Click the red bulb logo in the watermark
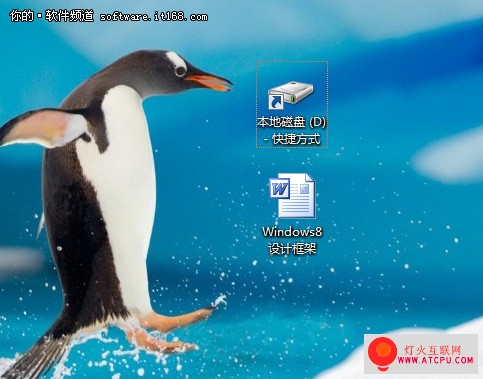This screenshot has height=379, width=483. coord(382,353)
